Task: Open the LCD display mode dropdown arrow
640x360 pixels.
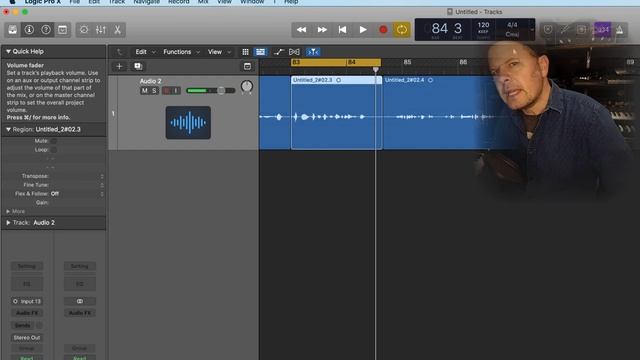Action: (x=532, y=30)
